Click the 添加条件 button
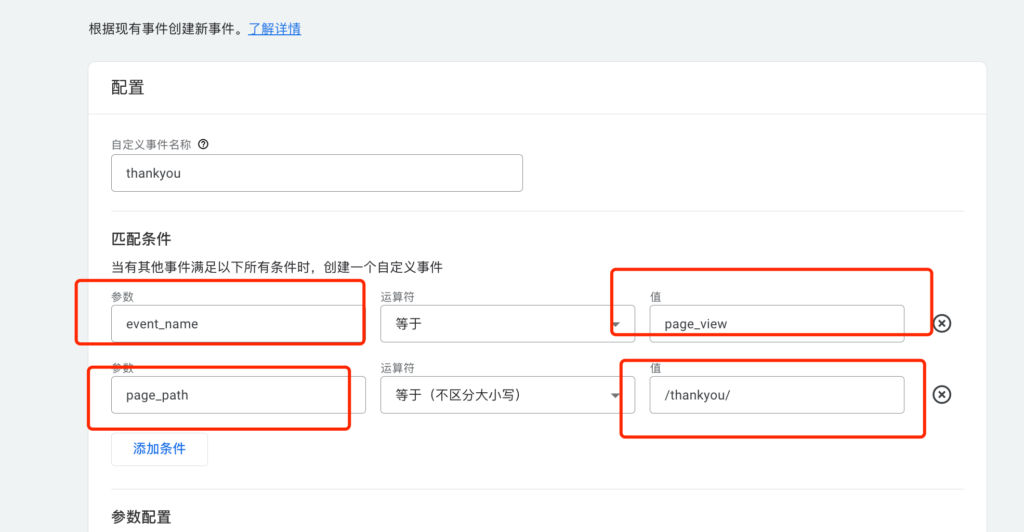1024x532 pixels. pos(159,448)
